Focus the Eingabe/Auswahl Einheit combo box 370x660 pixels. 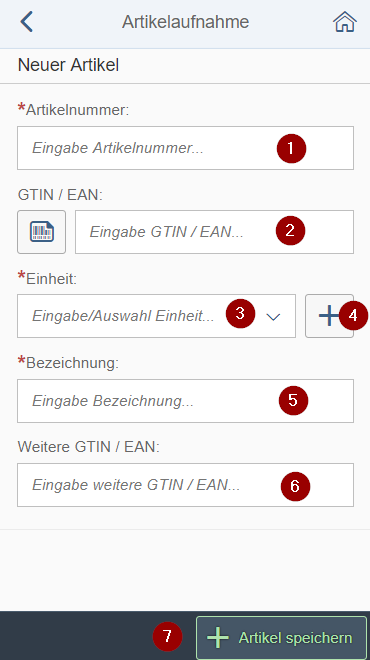click(x=157, y=316)
